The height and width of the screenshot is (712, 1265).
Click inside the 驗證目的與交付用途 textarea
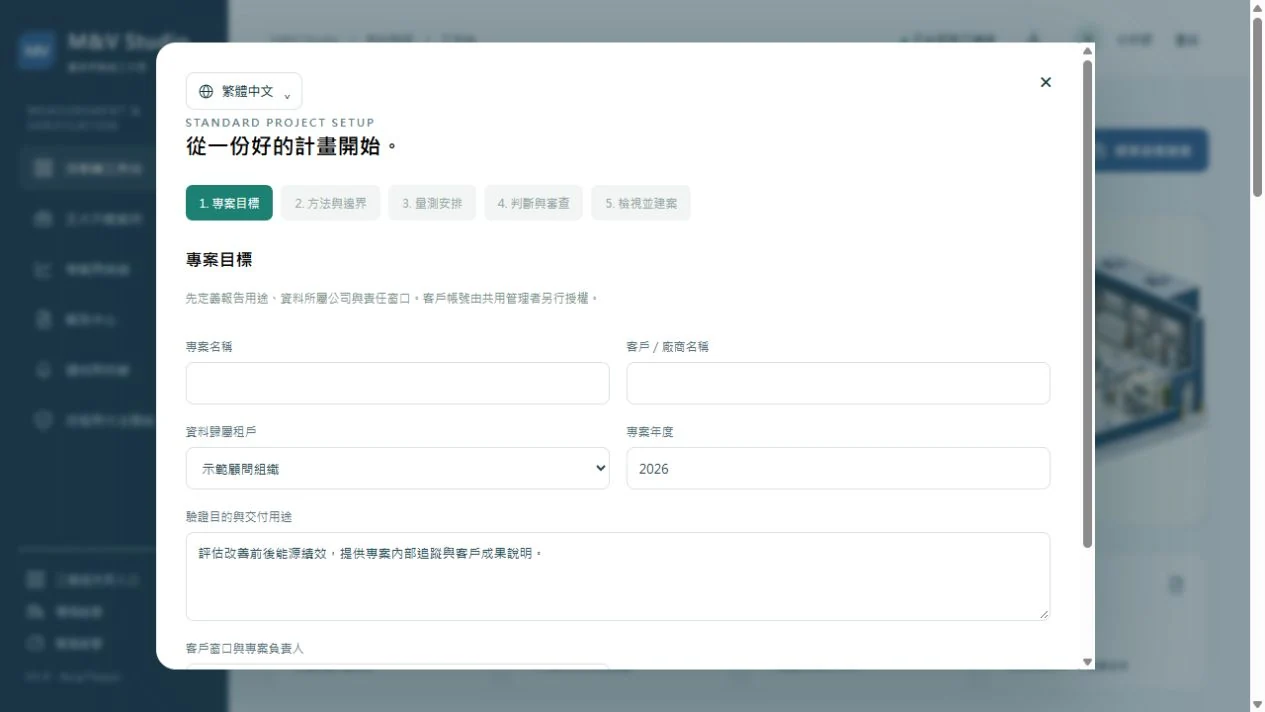pos(618,576)
